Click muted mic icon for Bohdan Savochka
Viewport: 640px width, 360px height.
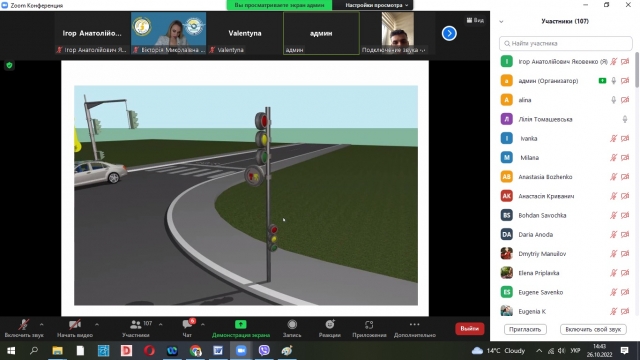pos(613,215)
